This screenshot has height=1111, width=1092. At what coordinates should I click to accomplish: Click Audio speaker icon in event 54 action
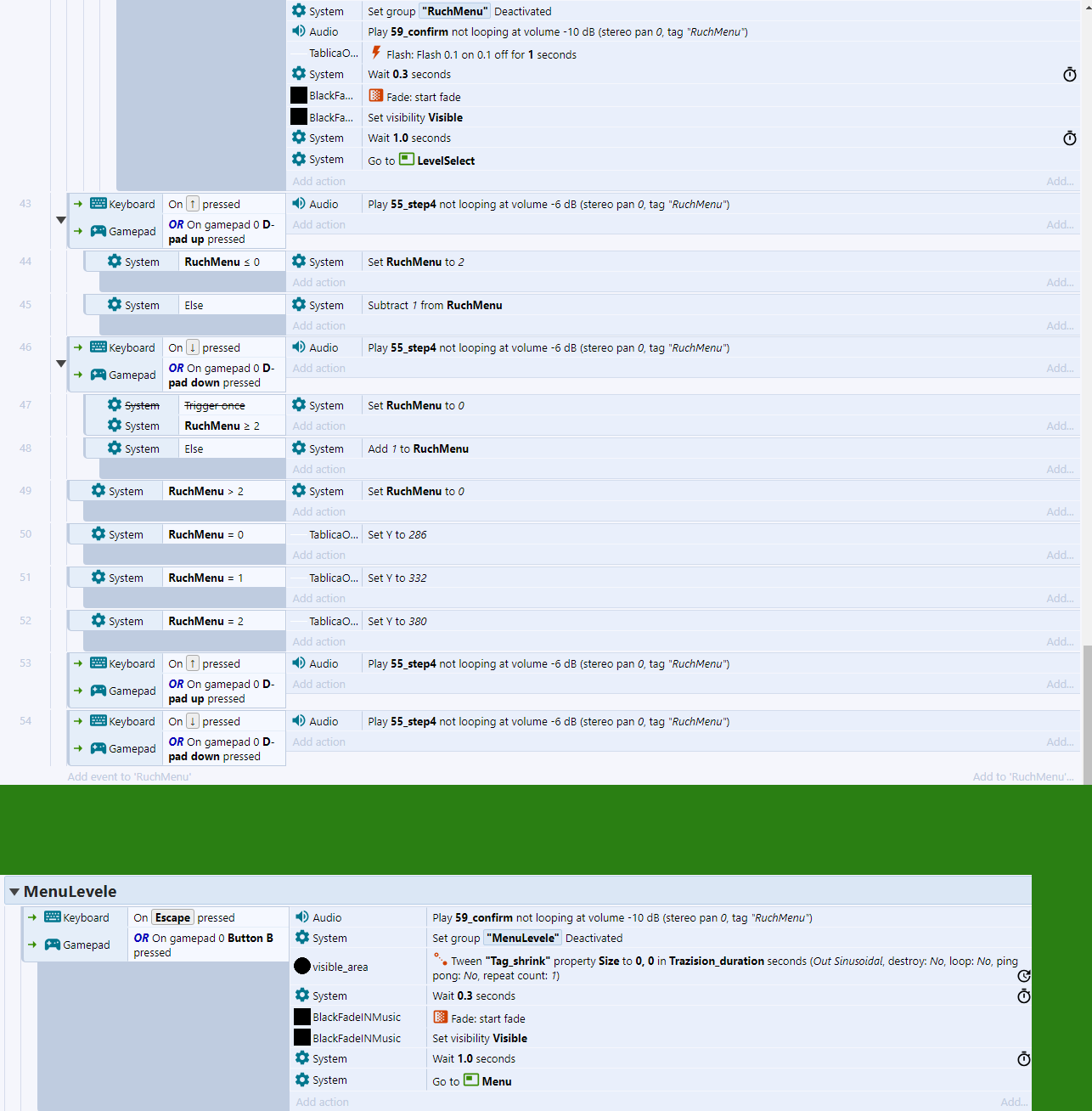[299, 721]
